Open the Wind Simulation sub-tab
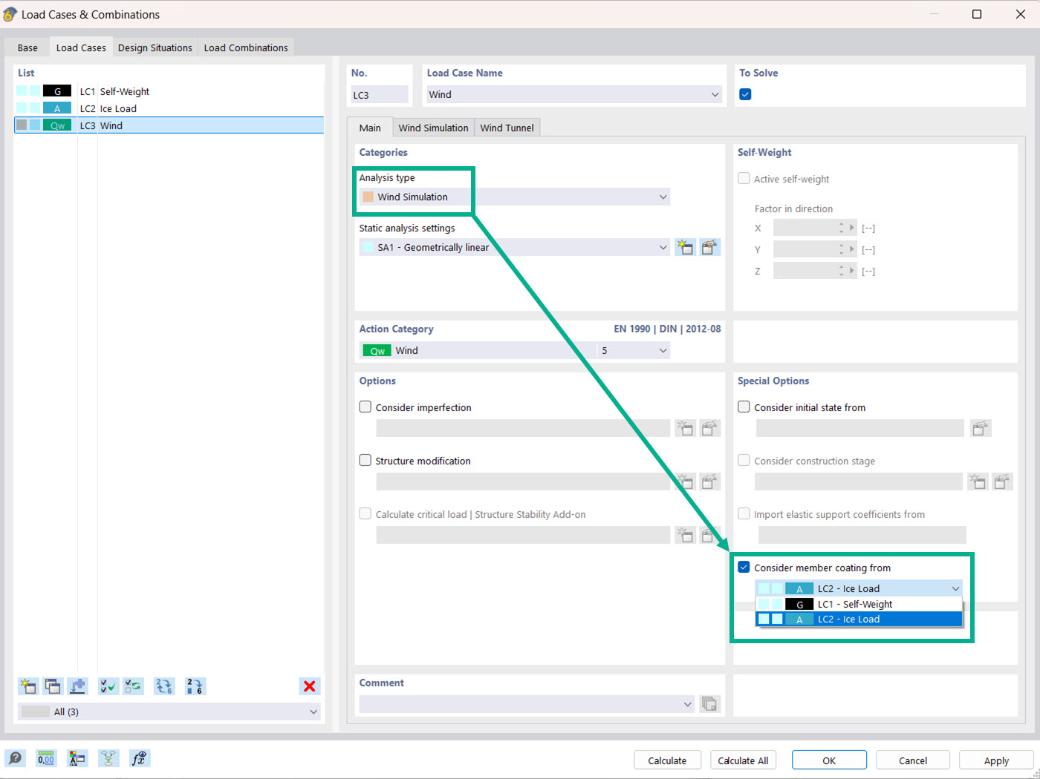Viewport: 1040px width, 779px height. coord(433,127)
